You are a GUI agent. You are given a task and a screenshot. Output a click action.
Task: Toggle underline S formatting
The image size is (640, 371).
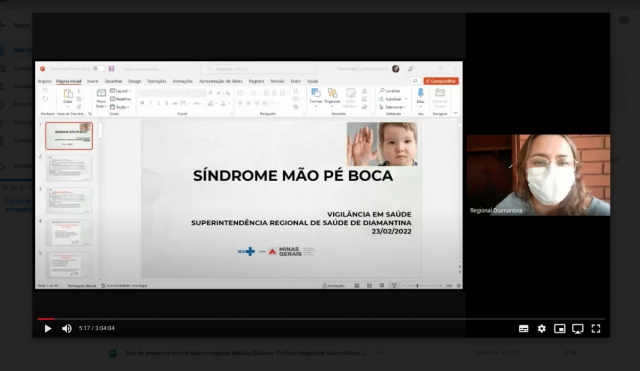pos(158,104)
